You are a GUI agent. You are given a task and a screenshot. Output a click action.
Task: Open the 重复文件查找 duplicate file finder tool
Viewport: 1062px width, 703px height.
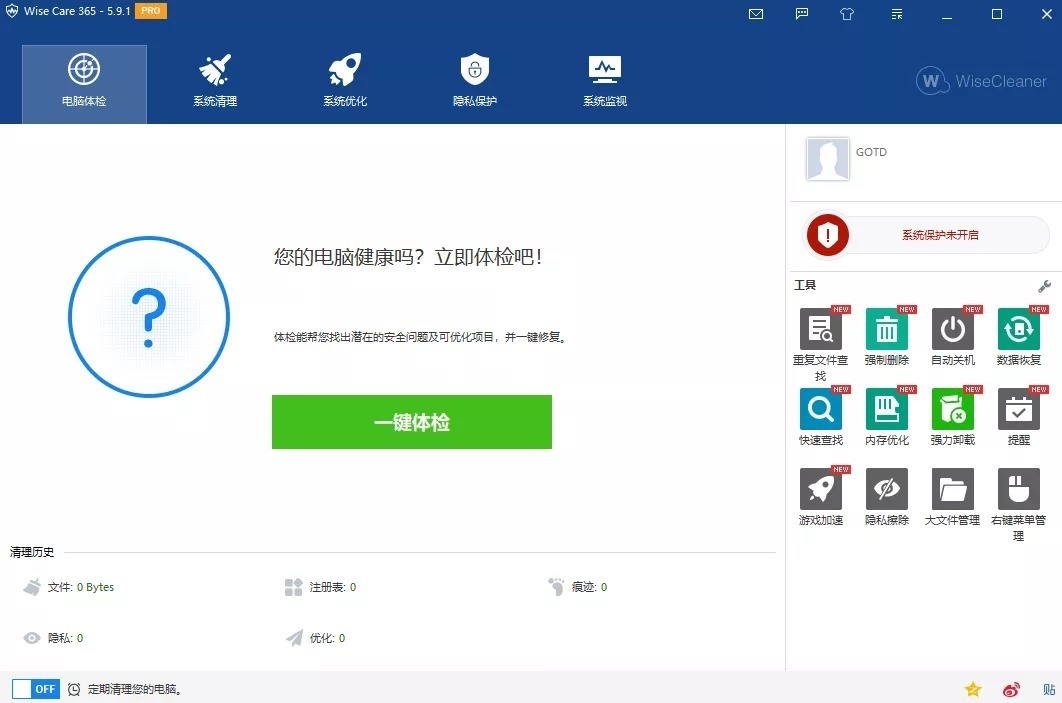click(x=820, y=330)
